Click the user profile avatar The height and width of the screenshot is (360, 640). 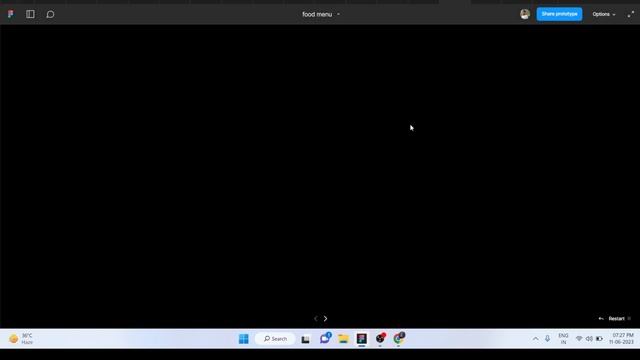point(525,14)
